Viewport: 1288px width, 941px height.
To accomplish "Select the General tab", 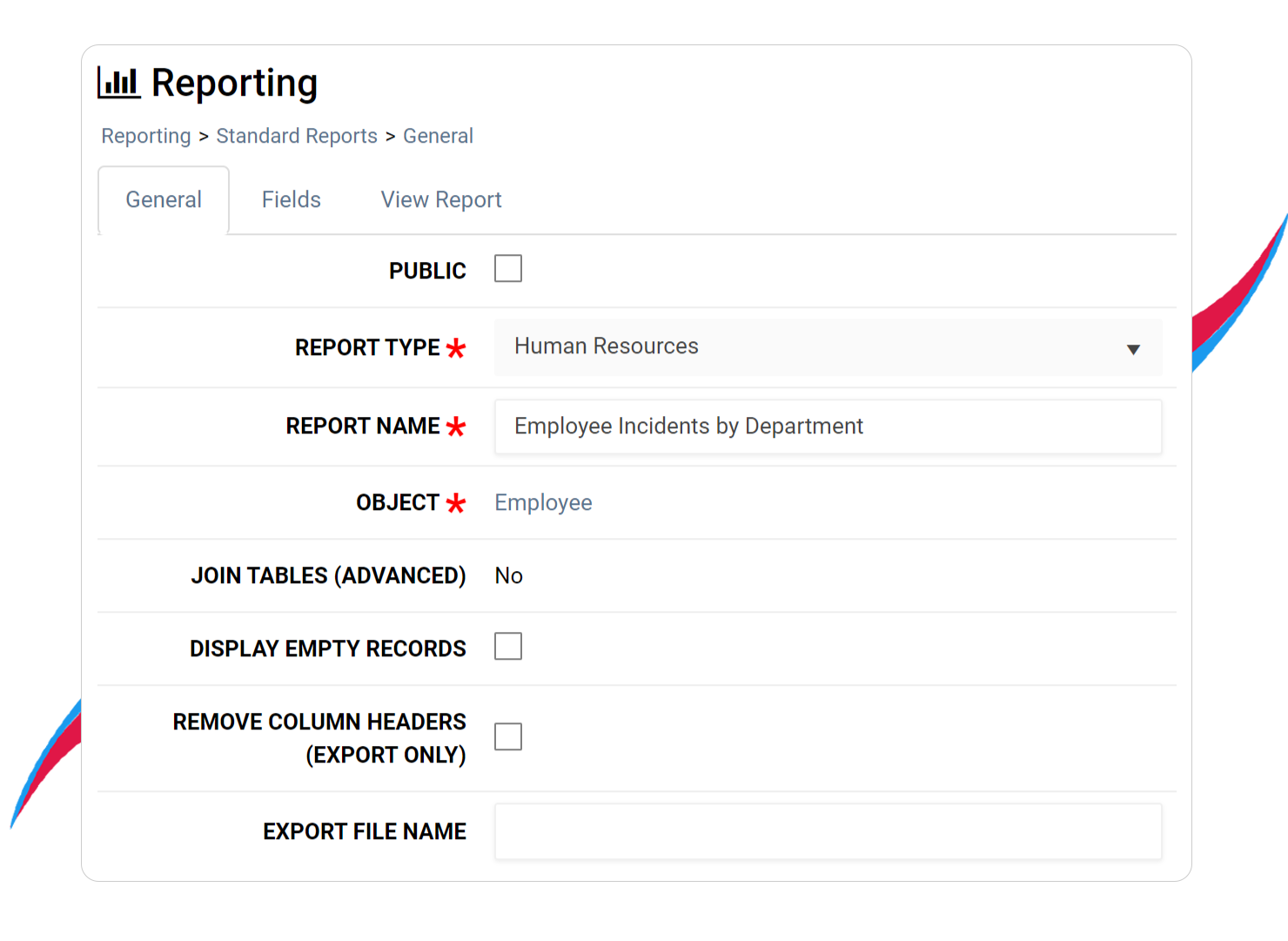I will [164, 200].
